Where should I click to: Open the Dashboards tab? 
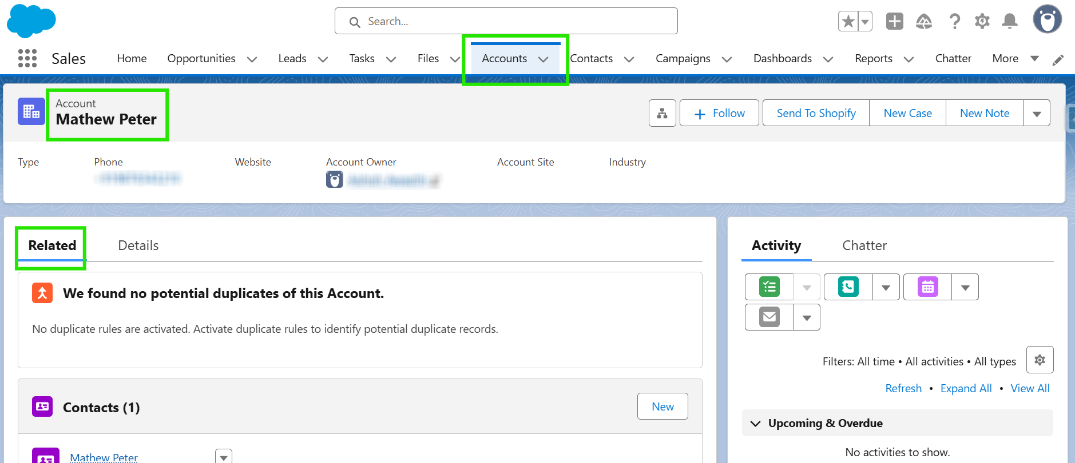point(782,58)
